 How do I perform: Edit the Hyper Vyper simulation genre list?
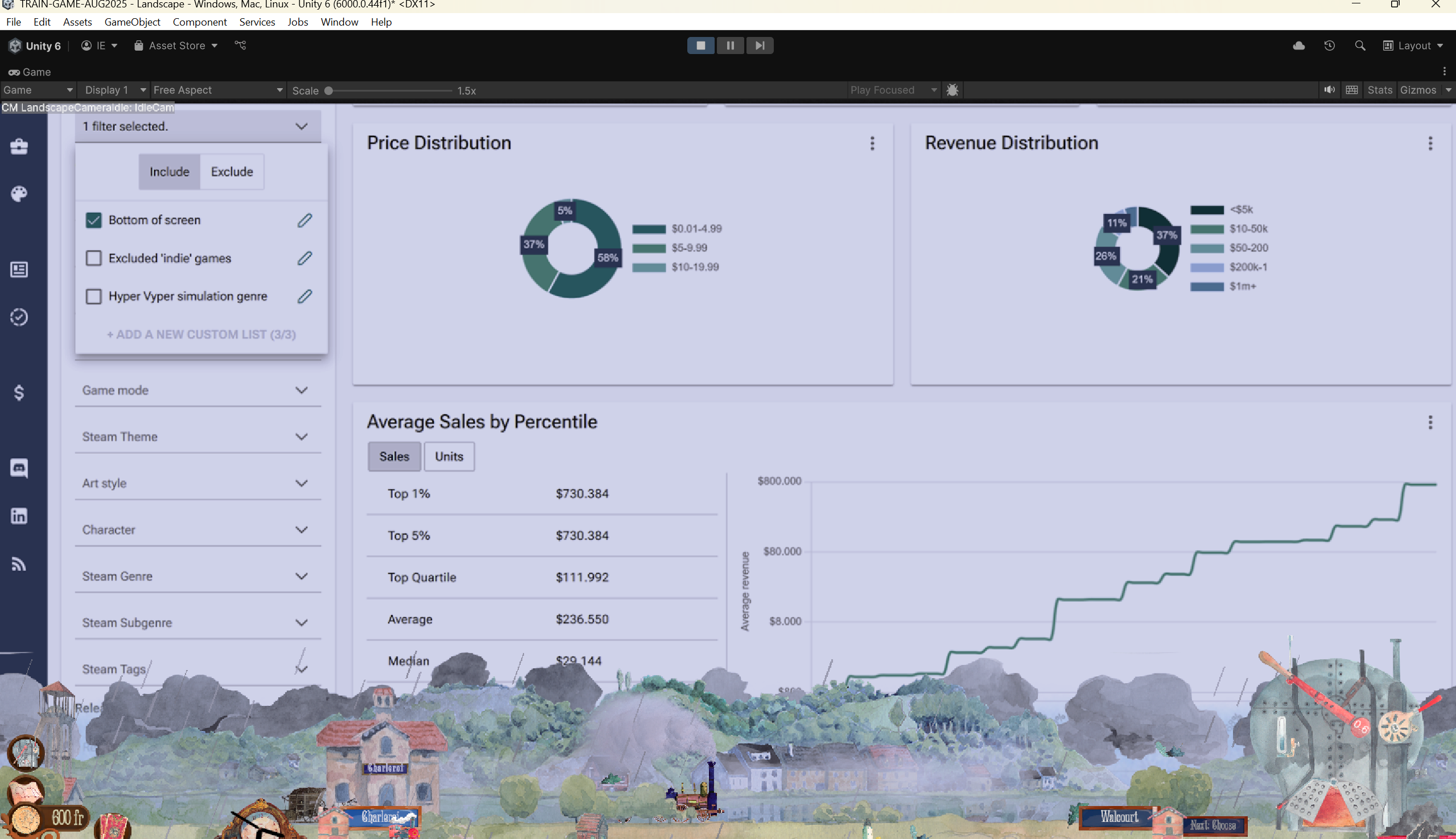[x=304, y=296]
